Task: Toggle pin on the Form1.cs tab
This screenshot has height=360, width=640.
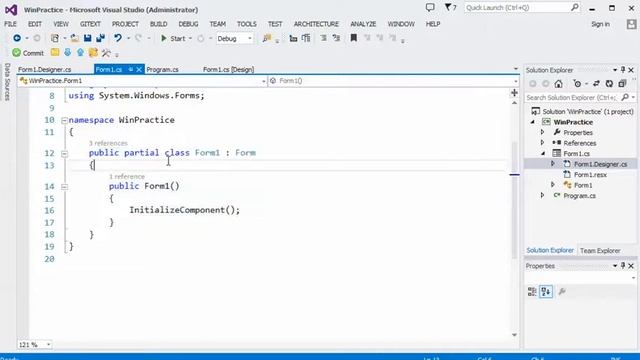Action: [x=131, y=69]
